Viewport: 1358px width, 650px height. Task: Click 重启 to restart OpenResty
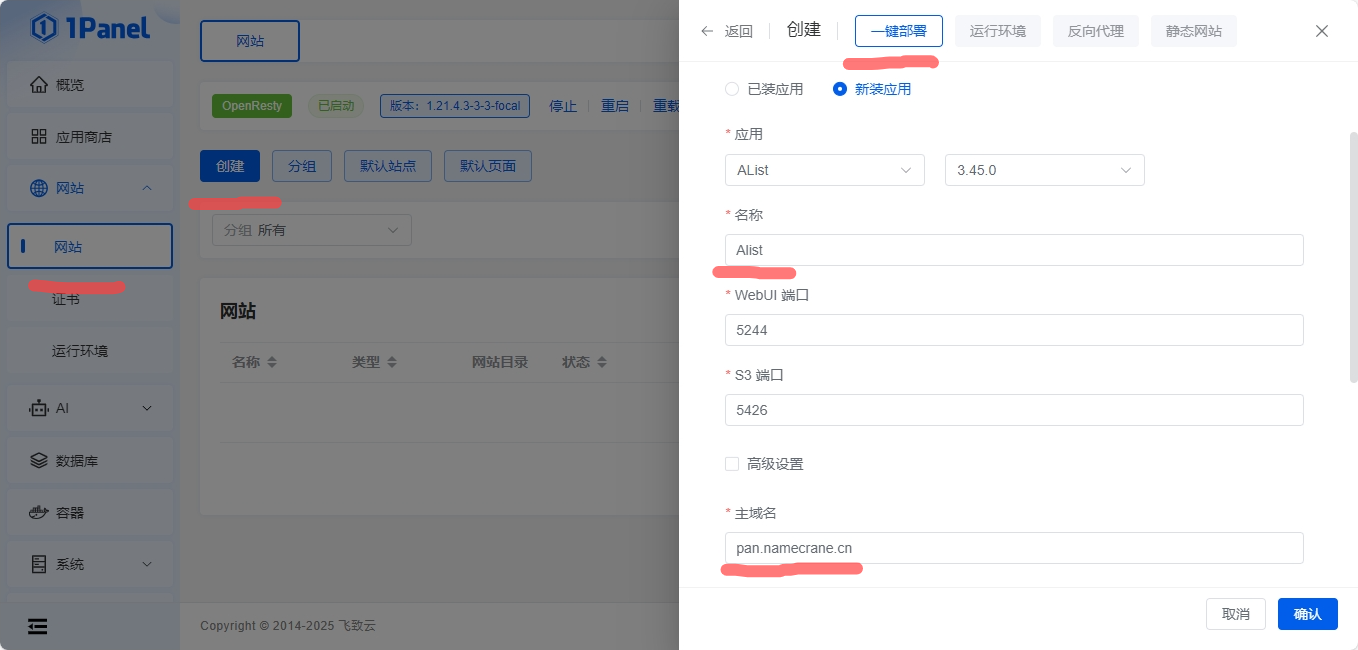615,106
